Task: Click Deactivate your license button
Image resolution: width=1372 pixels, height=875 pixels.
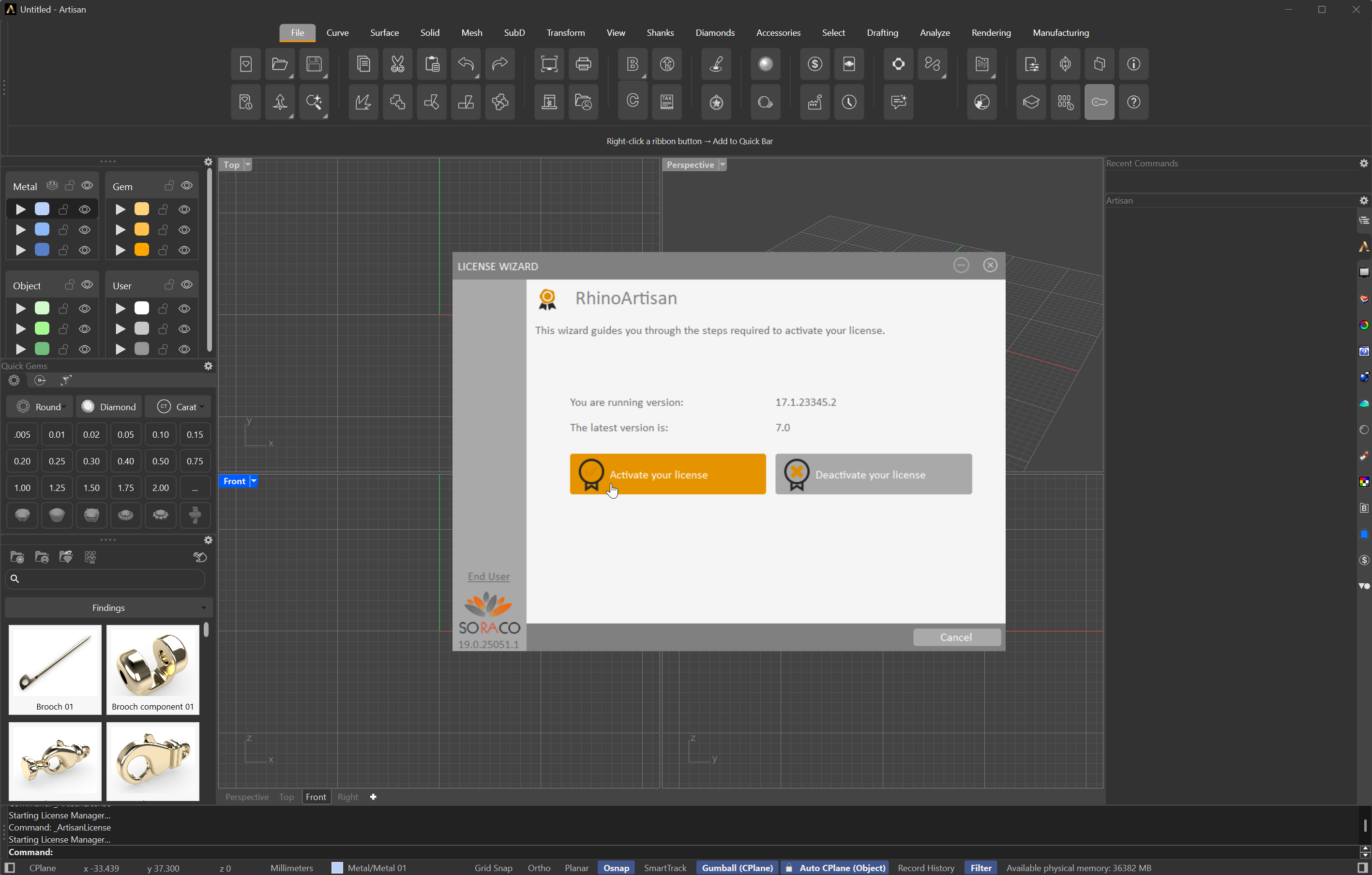Action: (x=874, y=474)
